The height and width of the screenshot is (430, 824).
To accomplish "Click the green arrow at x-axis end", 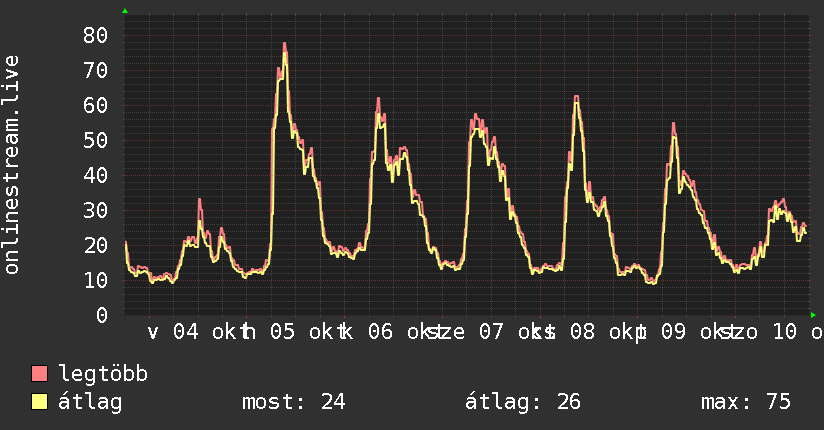I will (x=813, y=315).
